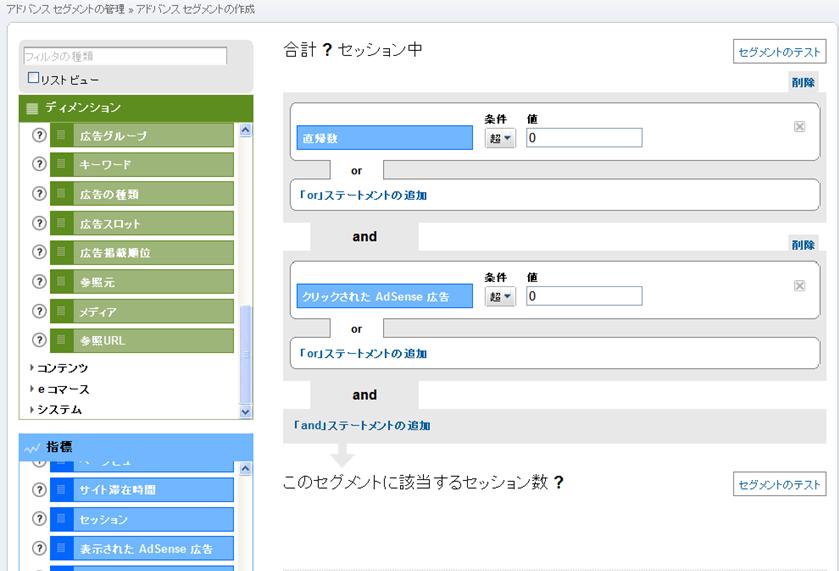Click metrics list scroll up arrow
839x571 pixels.
point(246,469)
